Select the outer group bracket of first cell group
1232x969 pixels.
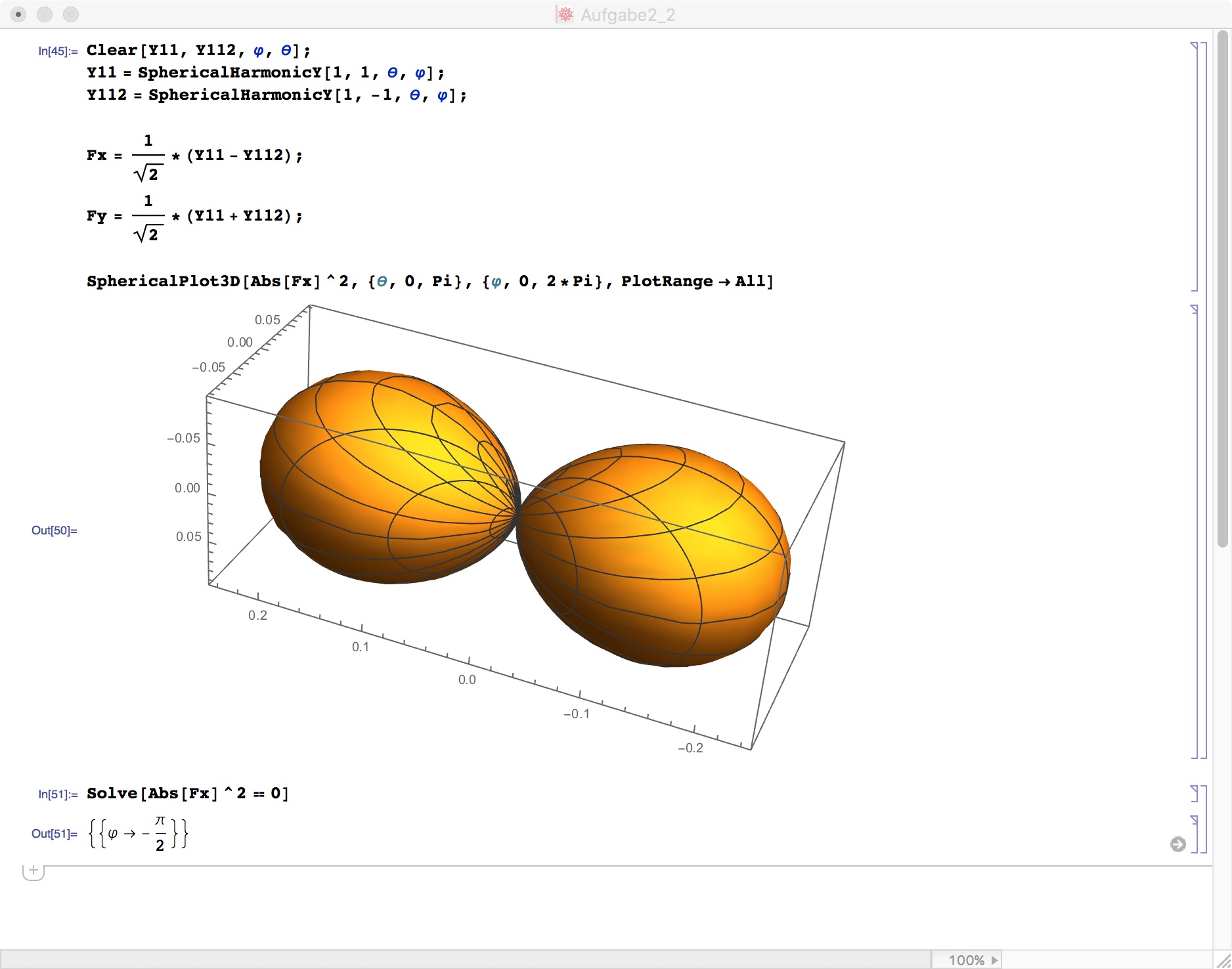[x=1203, y=400]
